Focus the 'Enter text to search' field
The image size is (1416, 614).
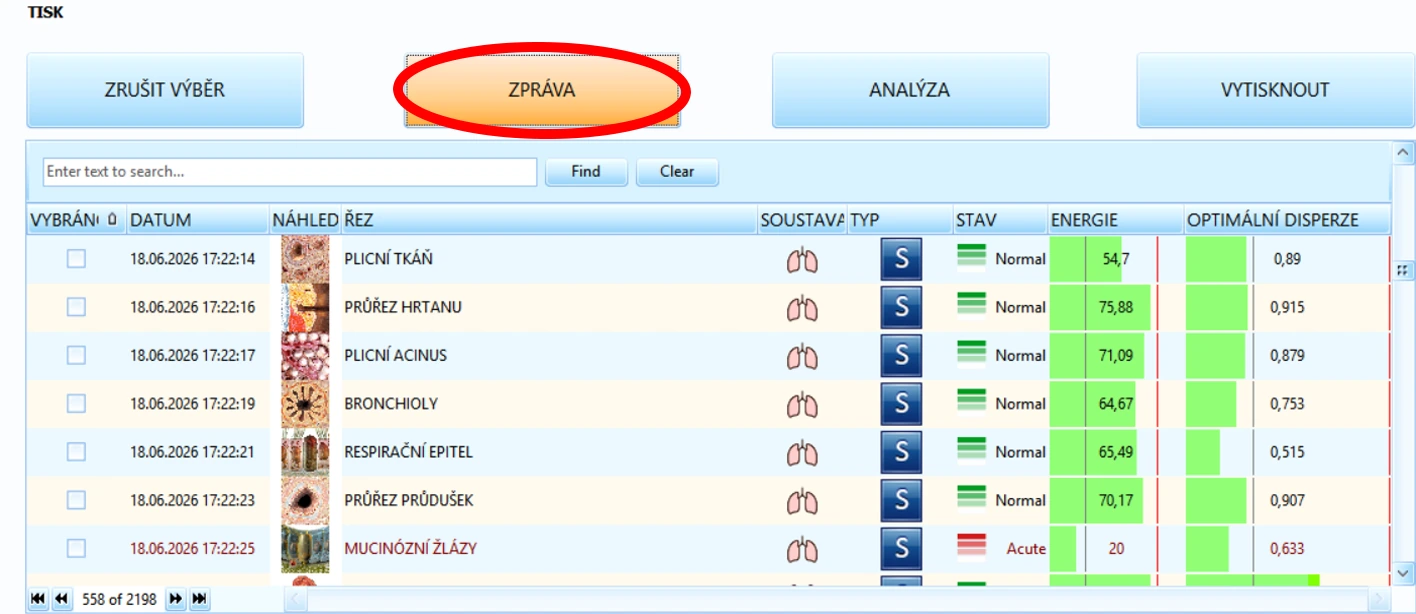tap(290, 172)
